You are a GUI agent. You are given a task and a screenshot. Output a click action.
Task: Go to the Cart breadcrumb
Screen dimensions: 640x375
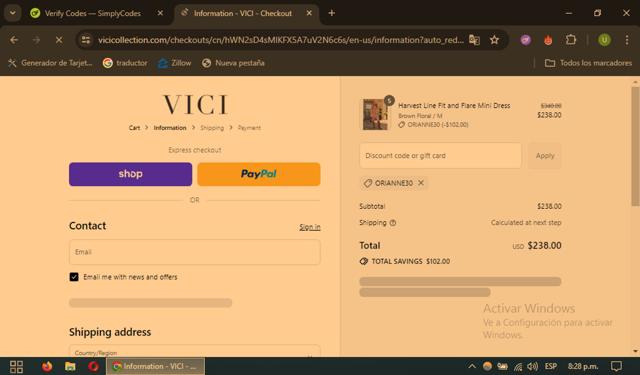point(134,128)
